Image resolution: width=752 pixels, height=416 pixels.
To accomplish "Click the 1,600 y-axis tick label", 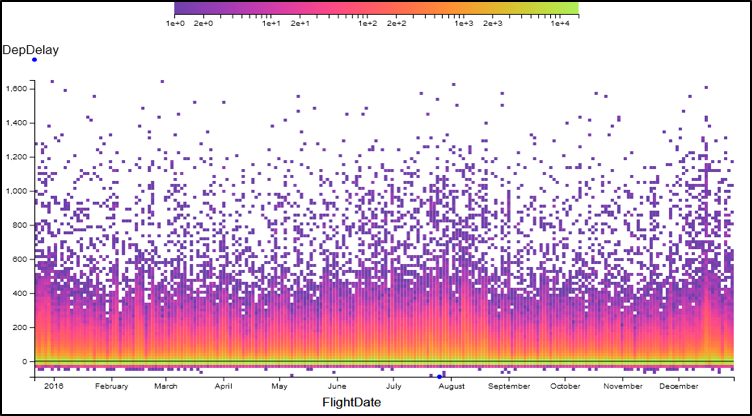I will 19,89.
